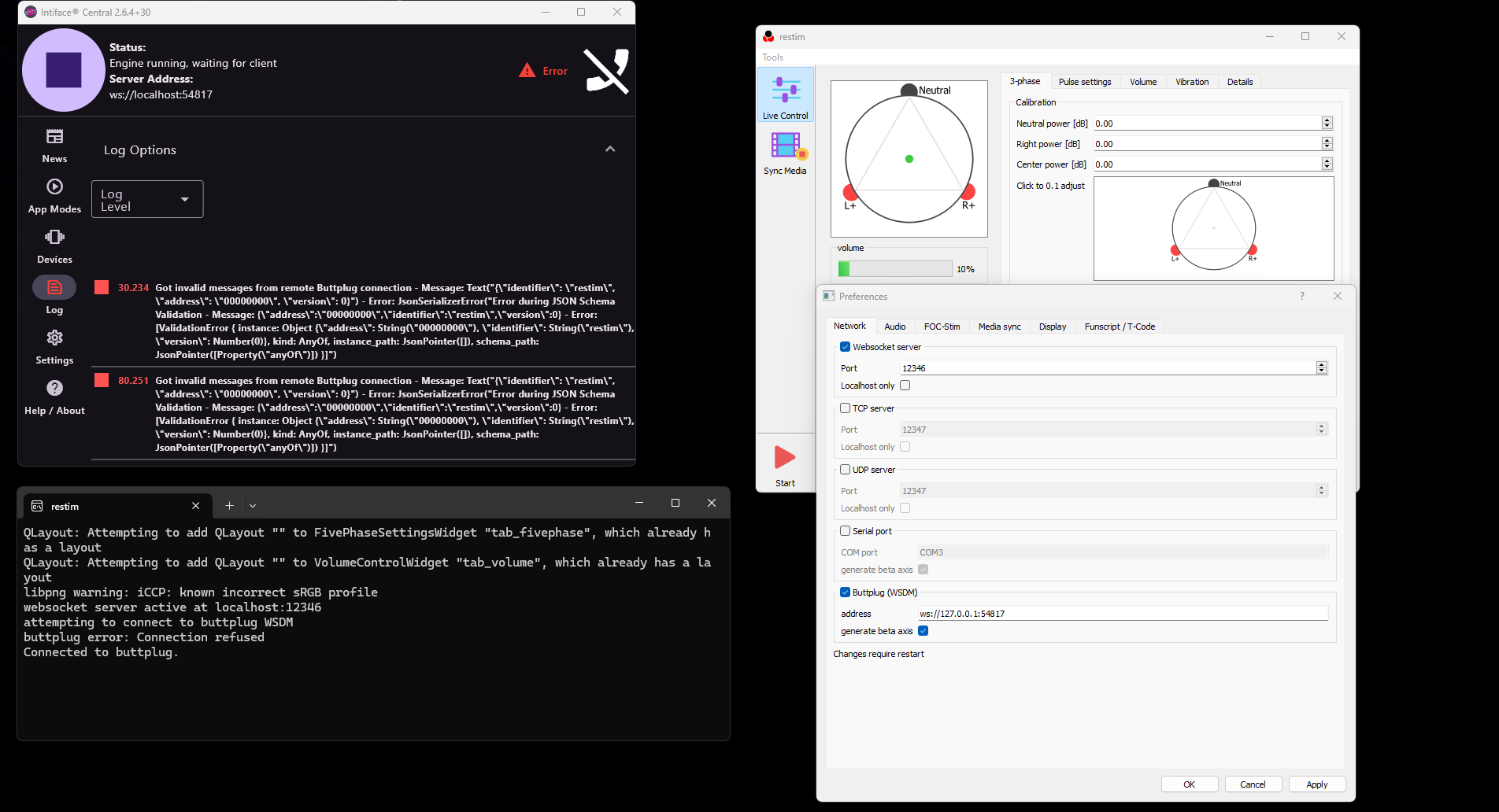The image size is (1499, 812).
Task: Open App Modes in Intiface sidebar
Action: [54, 196]
